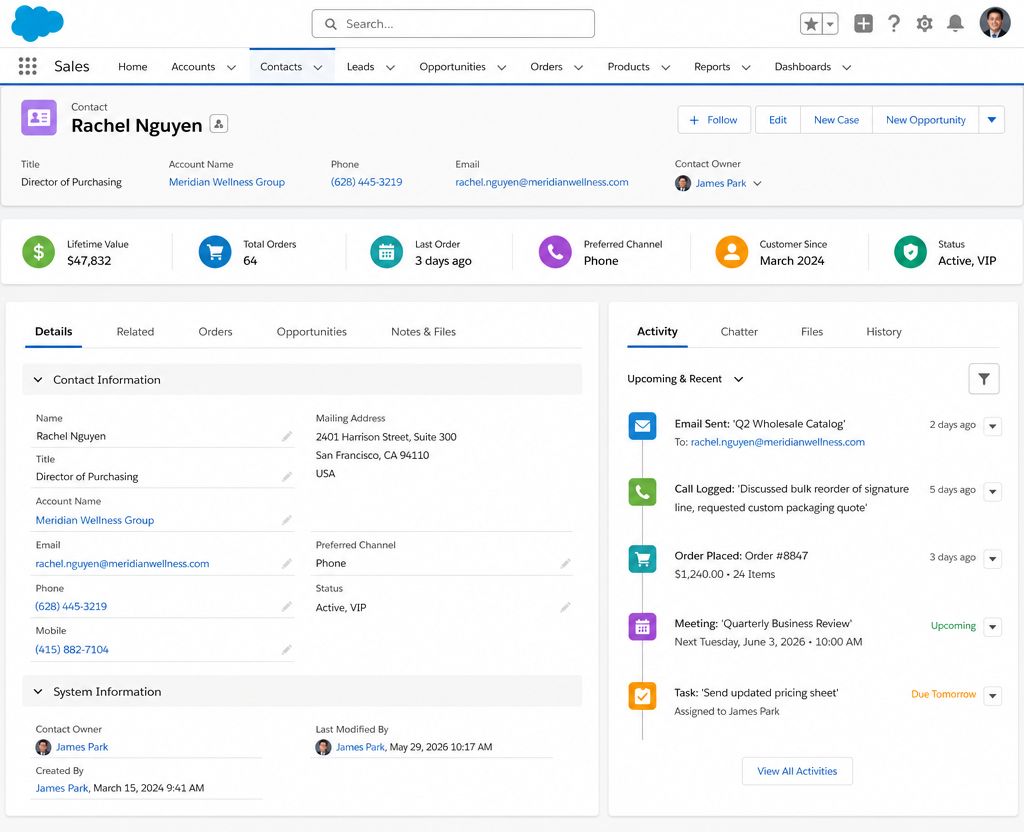Screen dimensions: 1024x832
Task: Filter activity timeline with funnel icon
Action: pos(984,379)
